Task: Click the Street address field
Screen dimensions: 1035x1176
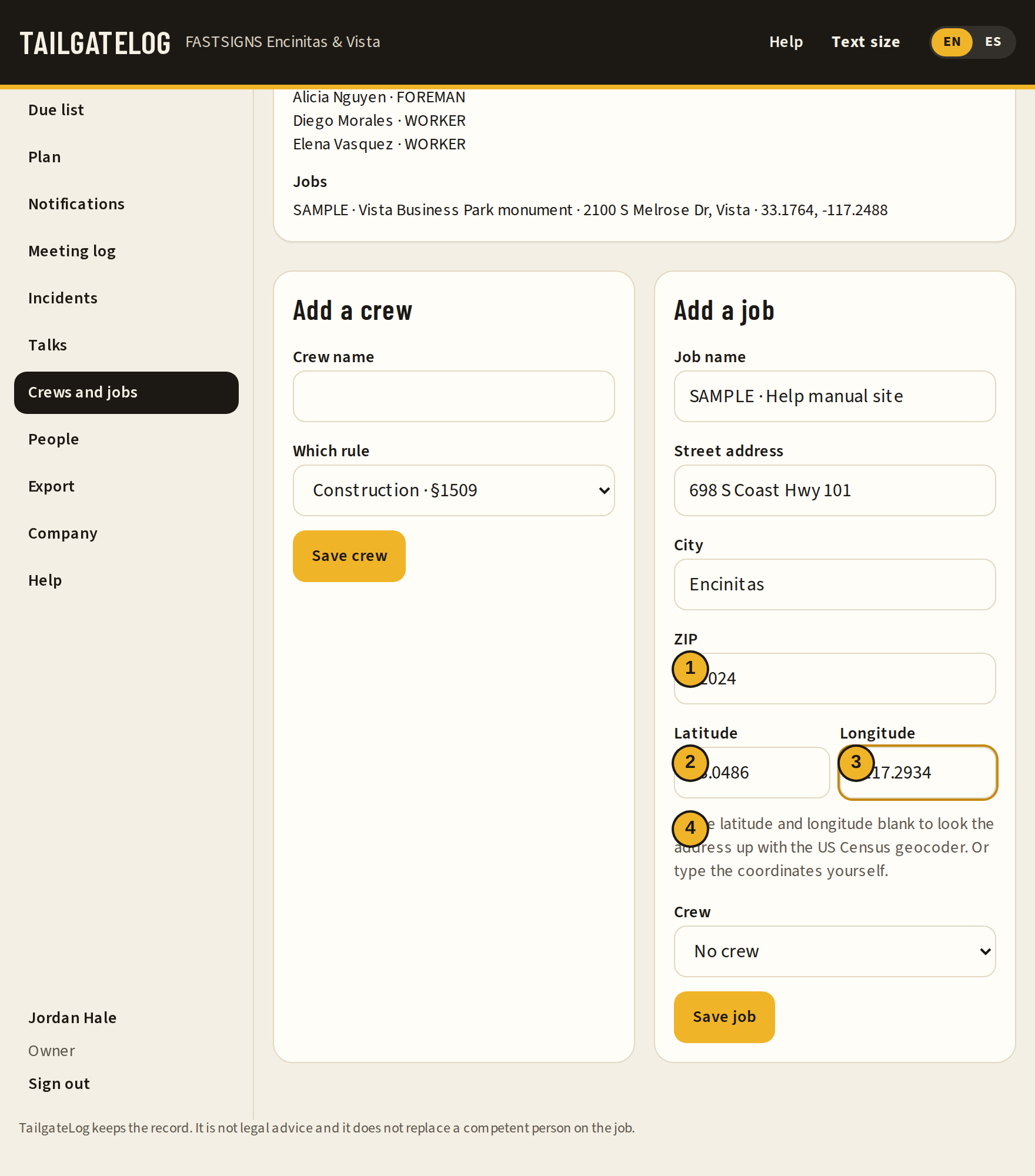Action: (x=834, y=490)
